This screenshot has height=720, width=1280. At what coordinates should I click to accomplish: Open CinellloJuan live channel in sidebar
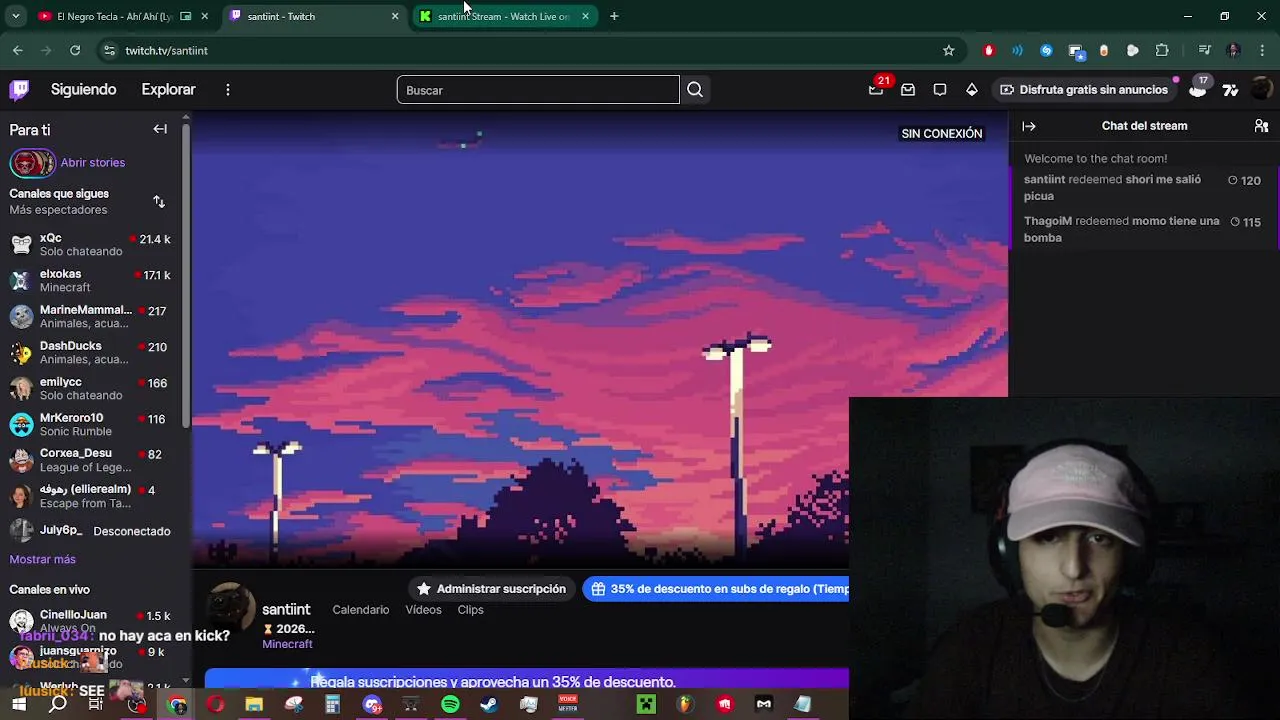tap(90, 621)
